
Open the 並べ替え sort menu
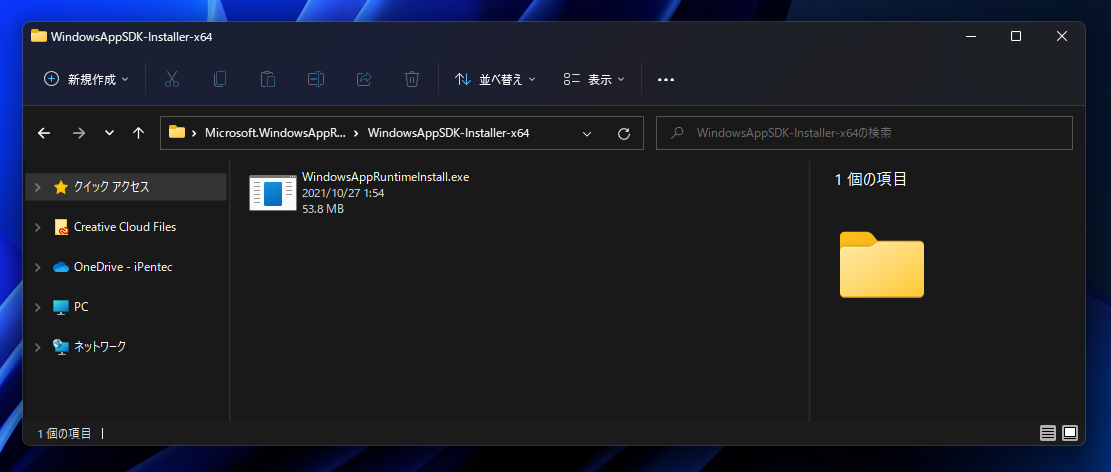[x=495, y=79]
